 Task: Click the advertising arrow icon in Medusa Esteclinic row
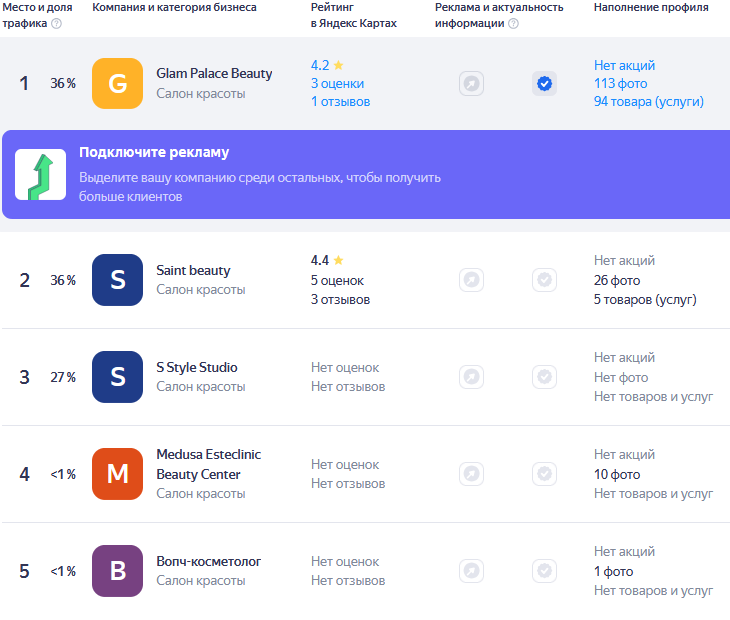click(471, 474)
